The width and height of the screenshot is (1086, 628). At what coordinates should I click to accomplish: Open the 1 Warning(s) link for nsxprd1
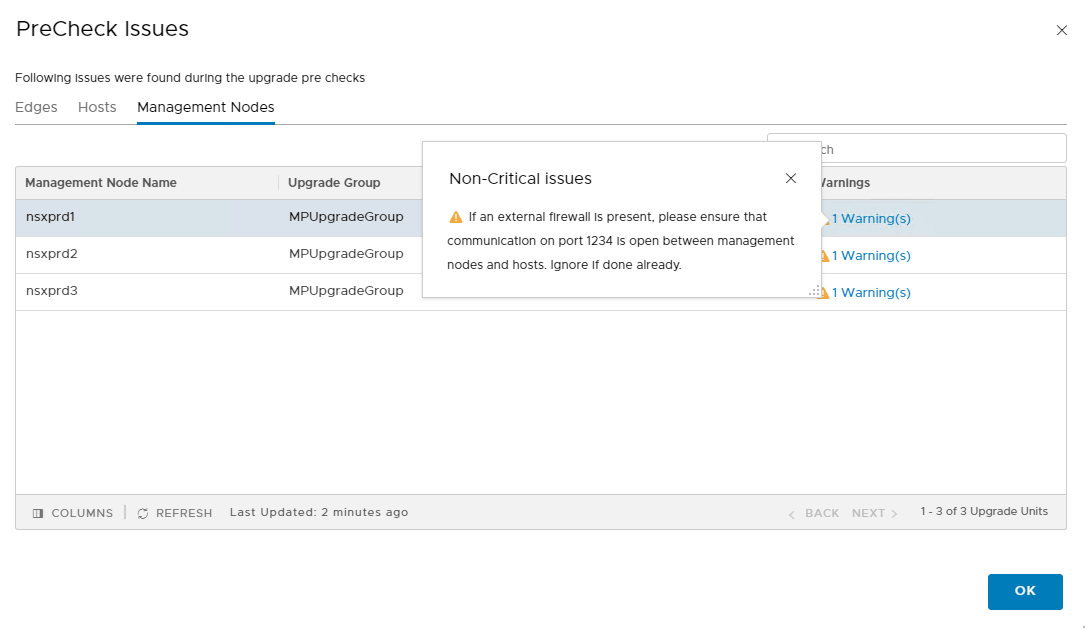tap(871, 219)
